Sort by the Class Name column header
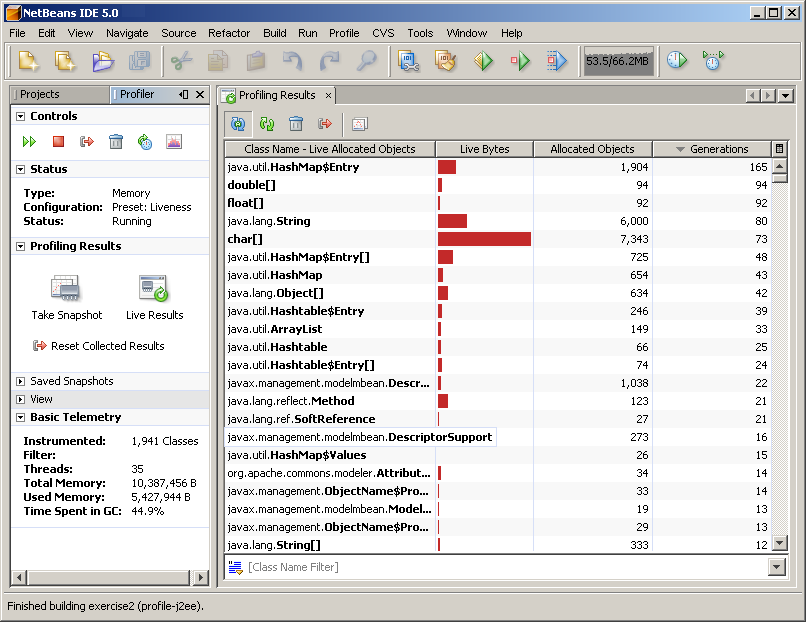 click(330, 149)
